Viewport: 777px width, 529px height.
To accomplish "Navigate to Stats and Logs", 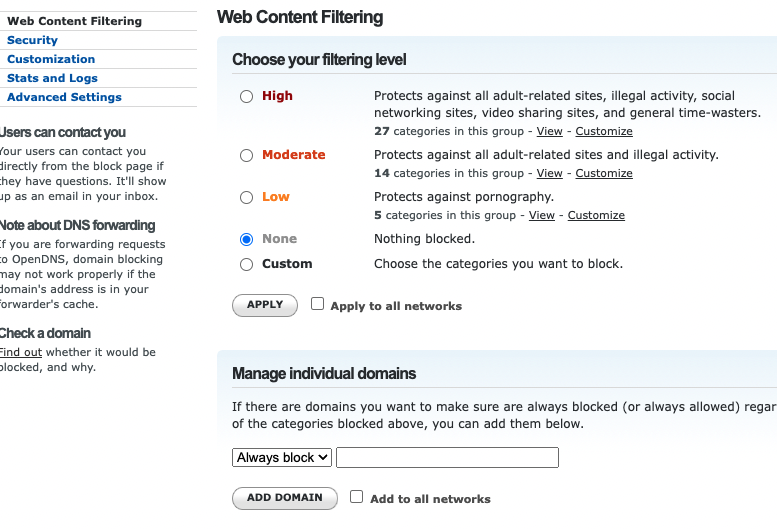I will 52,78.
